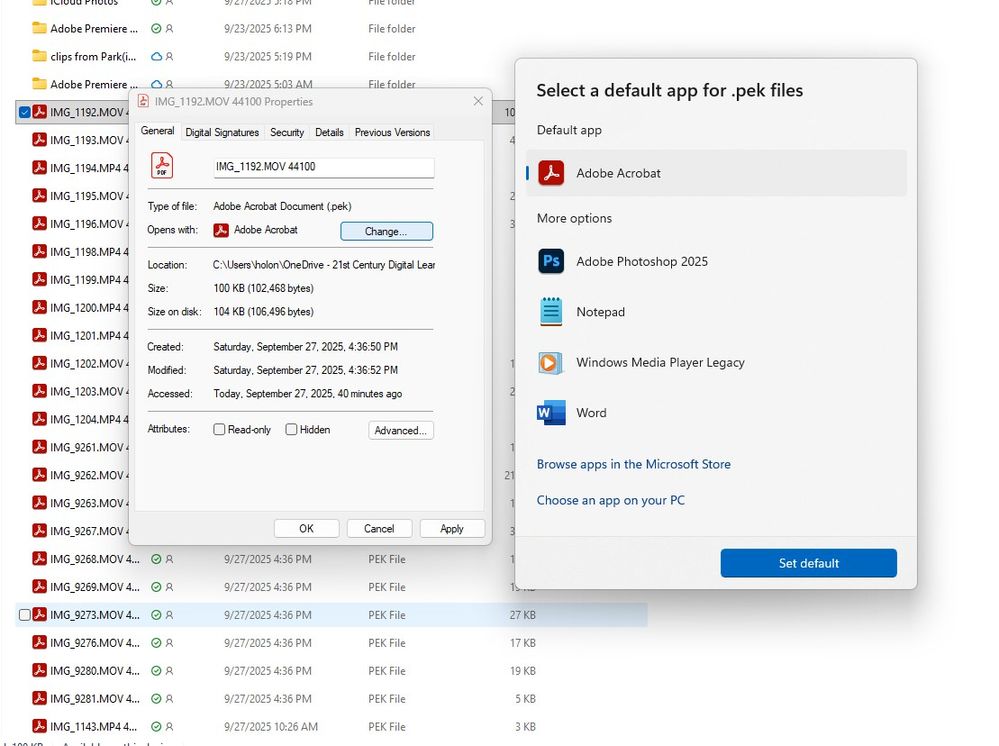Select the IMG_1194.MP4 file icon
The height and width of the screenshot is (746, 999).
click(40, 168)
